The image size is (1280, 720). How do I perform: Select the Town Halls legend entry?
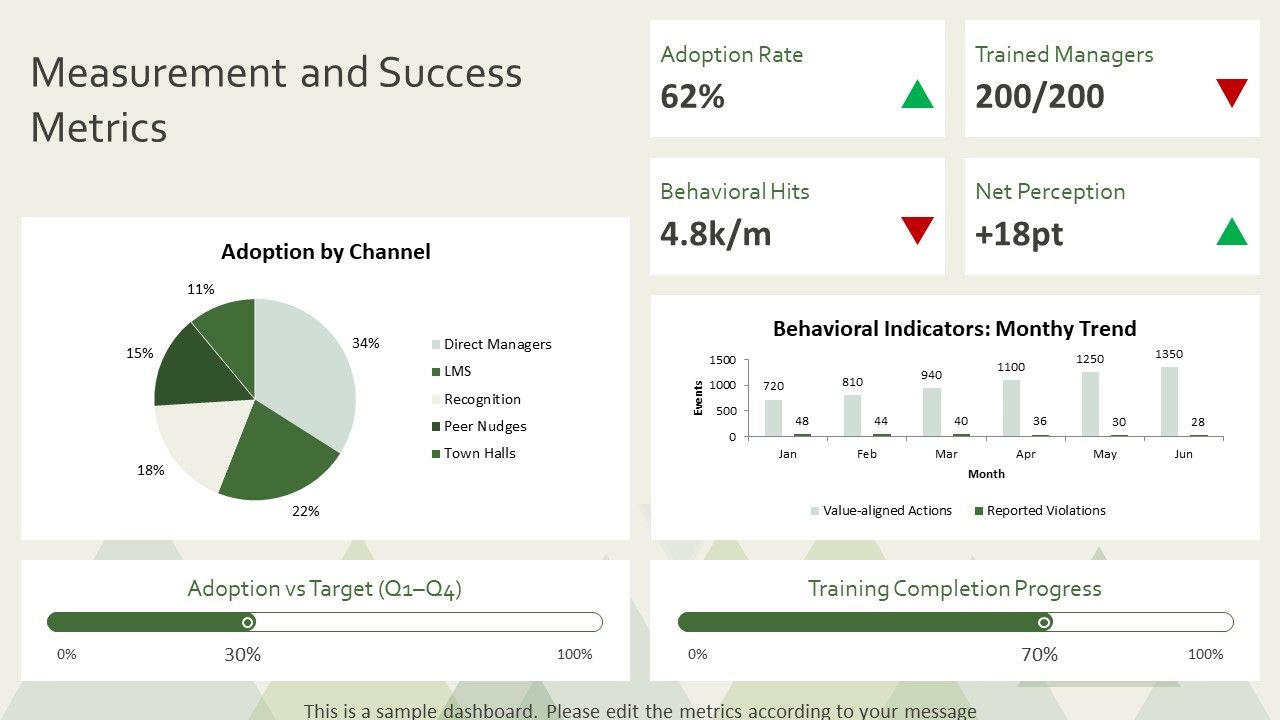pos(474,453)
